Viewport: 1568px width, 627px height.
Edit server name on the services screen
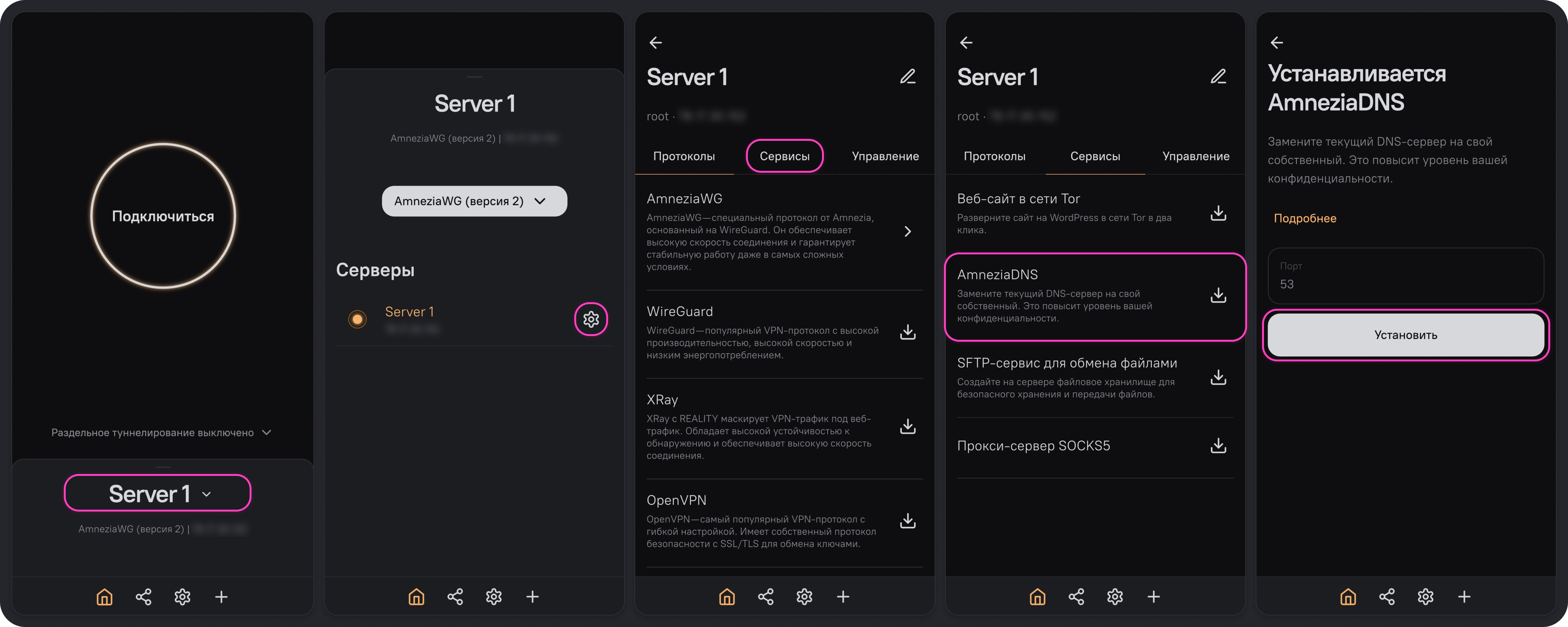pos(1218,77)
